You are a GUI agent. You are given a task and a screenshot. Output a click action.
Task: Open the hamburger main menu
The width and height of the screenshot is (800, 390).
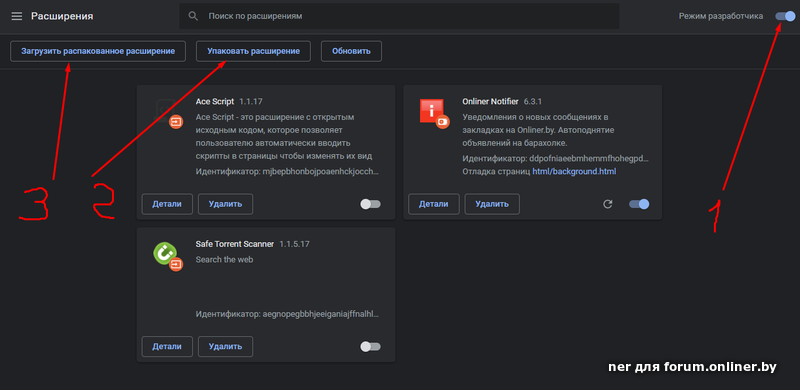click(x=17, y=16)
